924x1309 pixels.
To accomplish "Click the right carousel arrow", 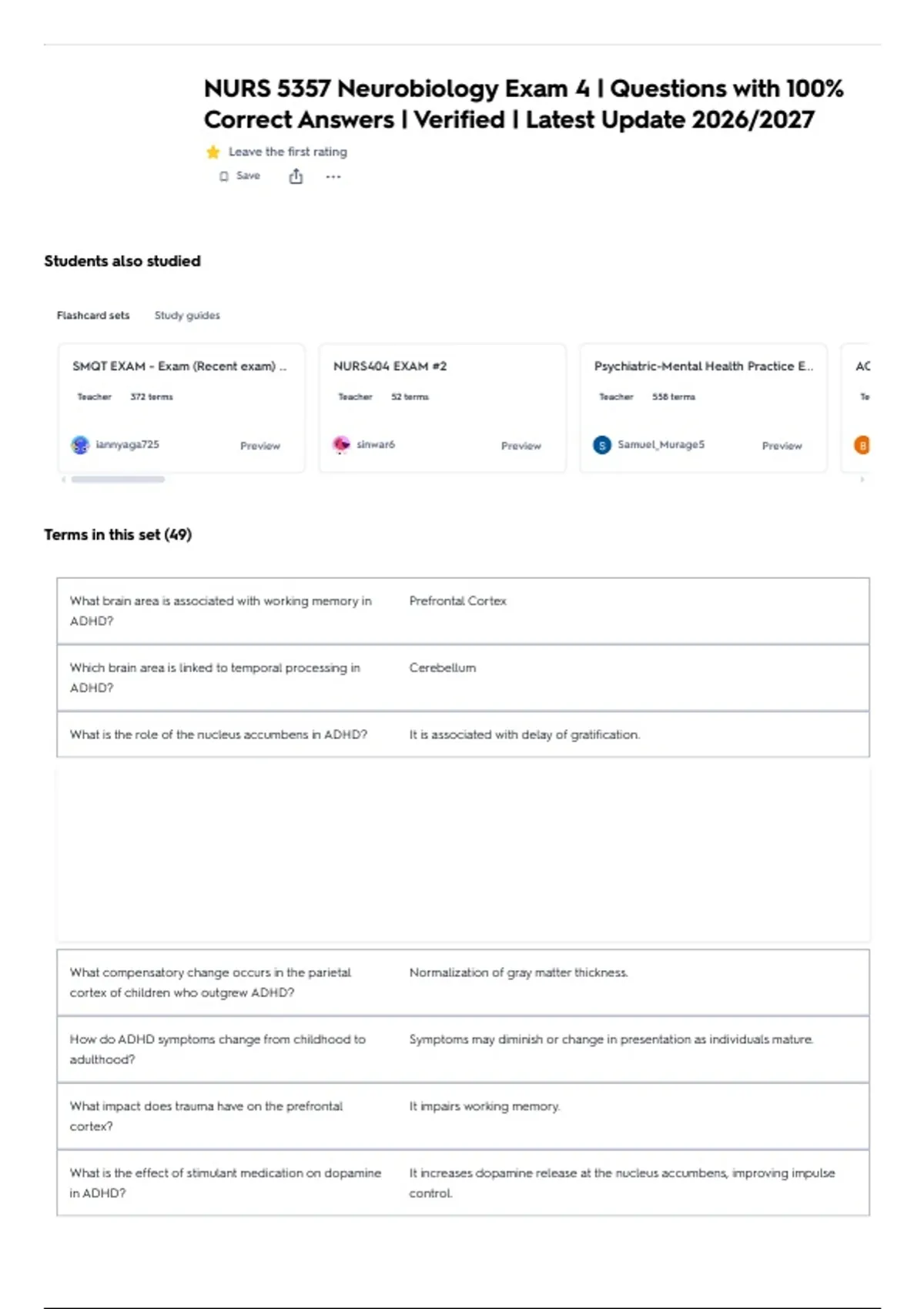I will click(862, 480).
